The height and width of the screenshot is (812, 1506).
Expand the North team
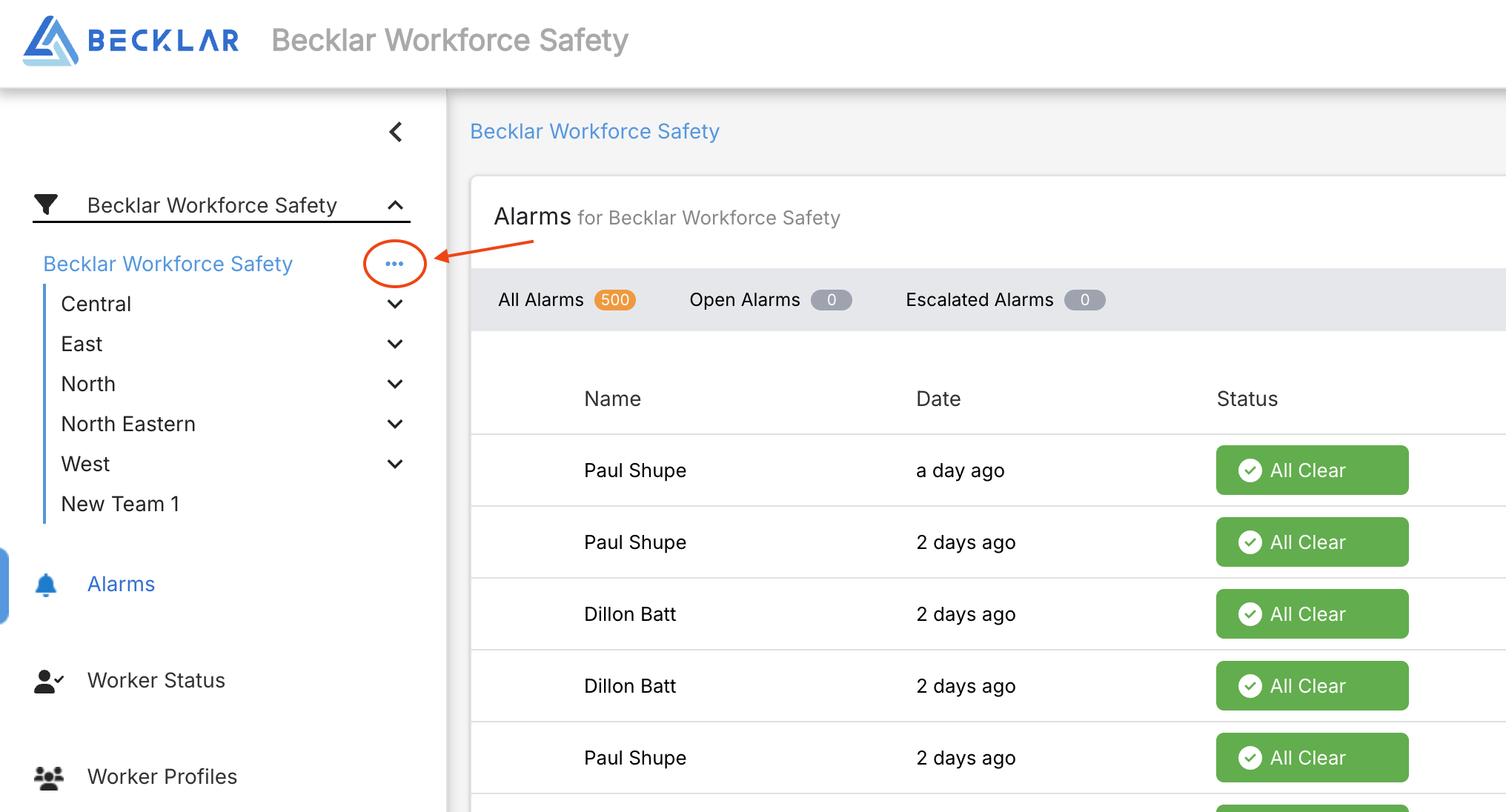395,384
